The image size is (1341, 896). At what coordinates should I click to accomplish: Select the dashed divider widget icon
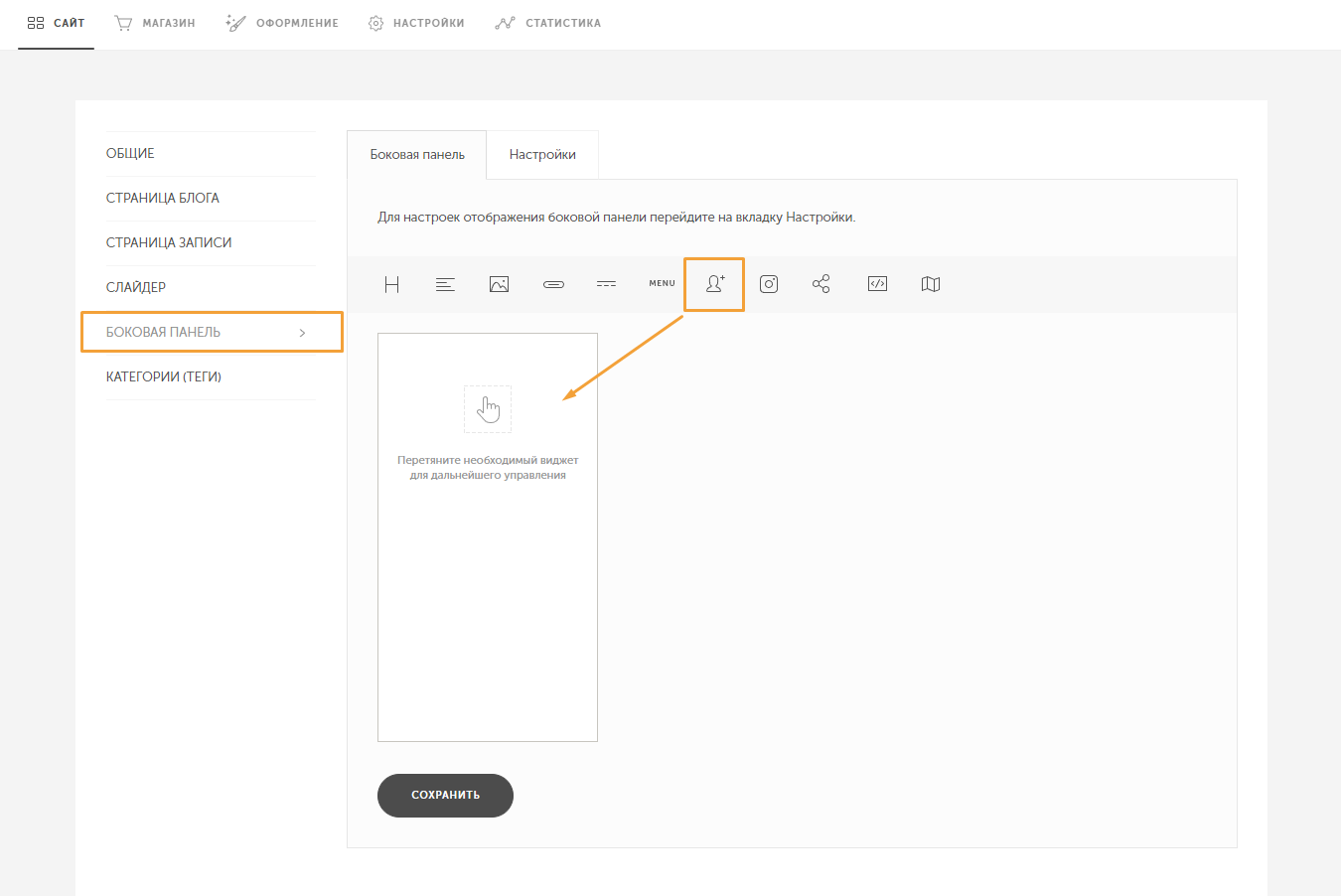[606, 284]
